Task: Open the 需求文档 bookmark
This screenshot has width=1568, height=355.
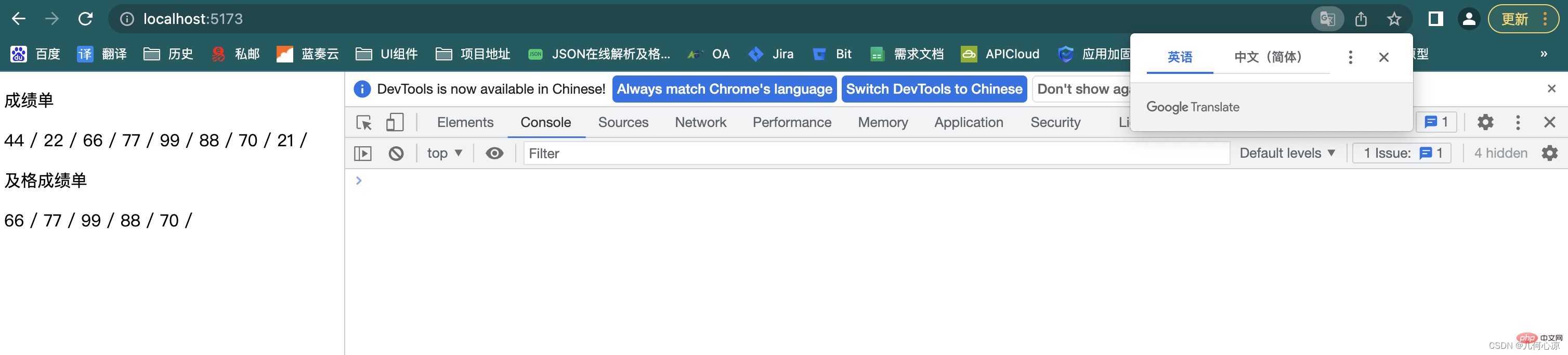Action: click(x=906, y=54)
